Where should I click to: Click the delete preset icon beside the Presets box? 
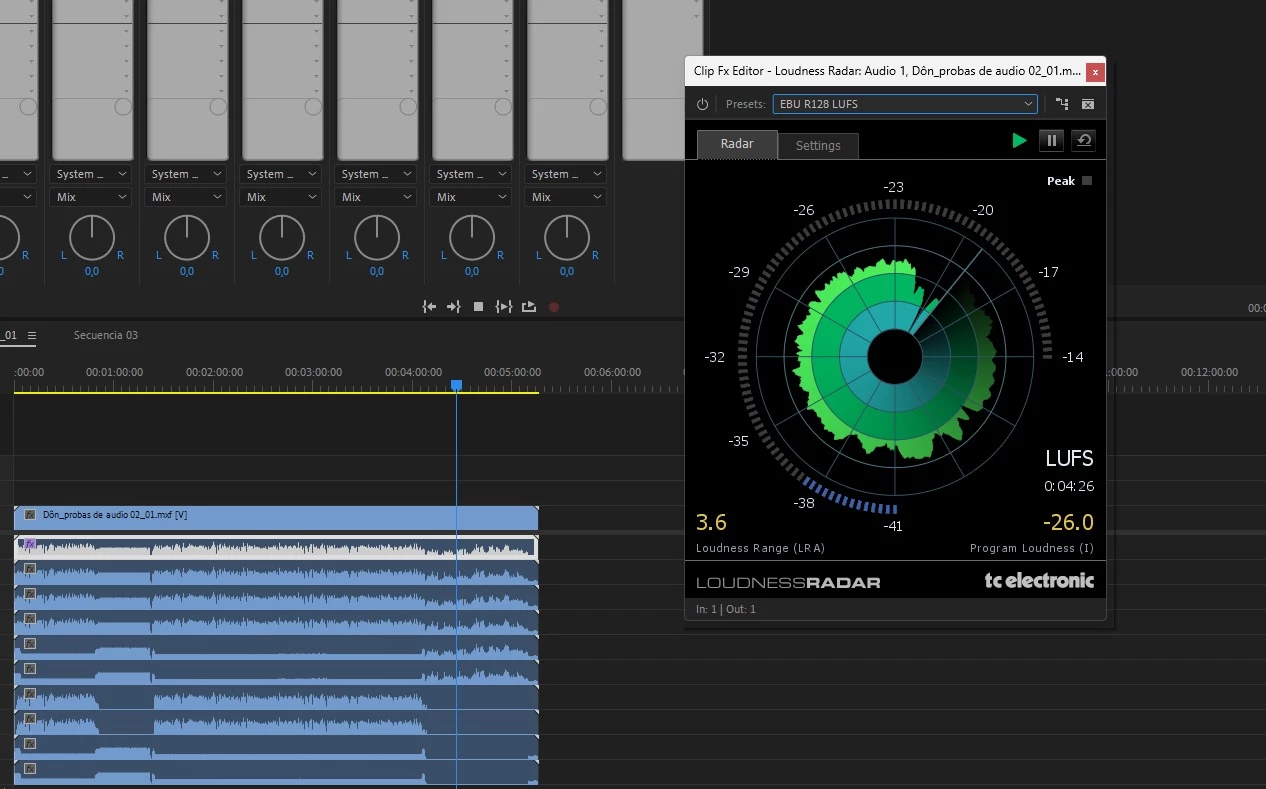1088,104
